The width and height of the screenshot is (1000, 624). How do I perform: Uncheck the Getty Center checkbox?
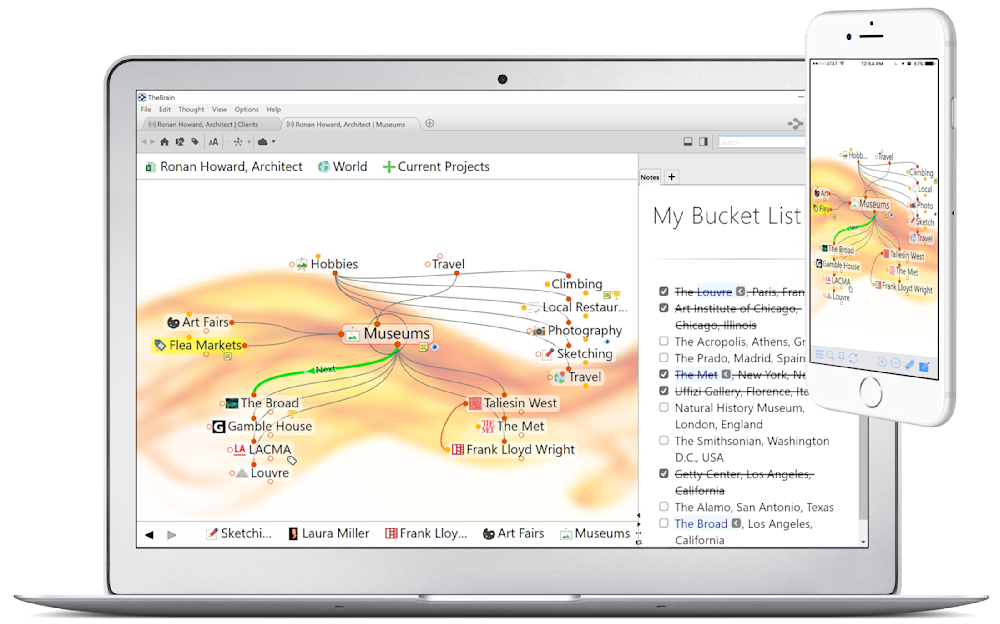click(x=664, y=474)
